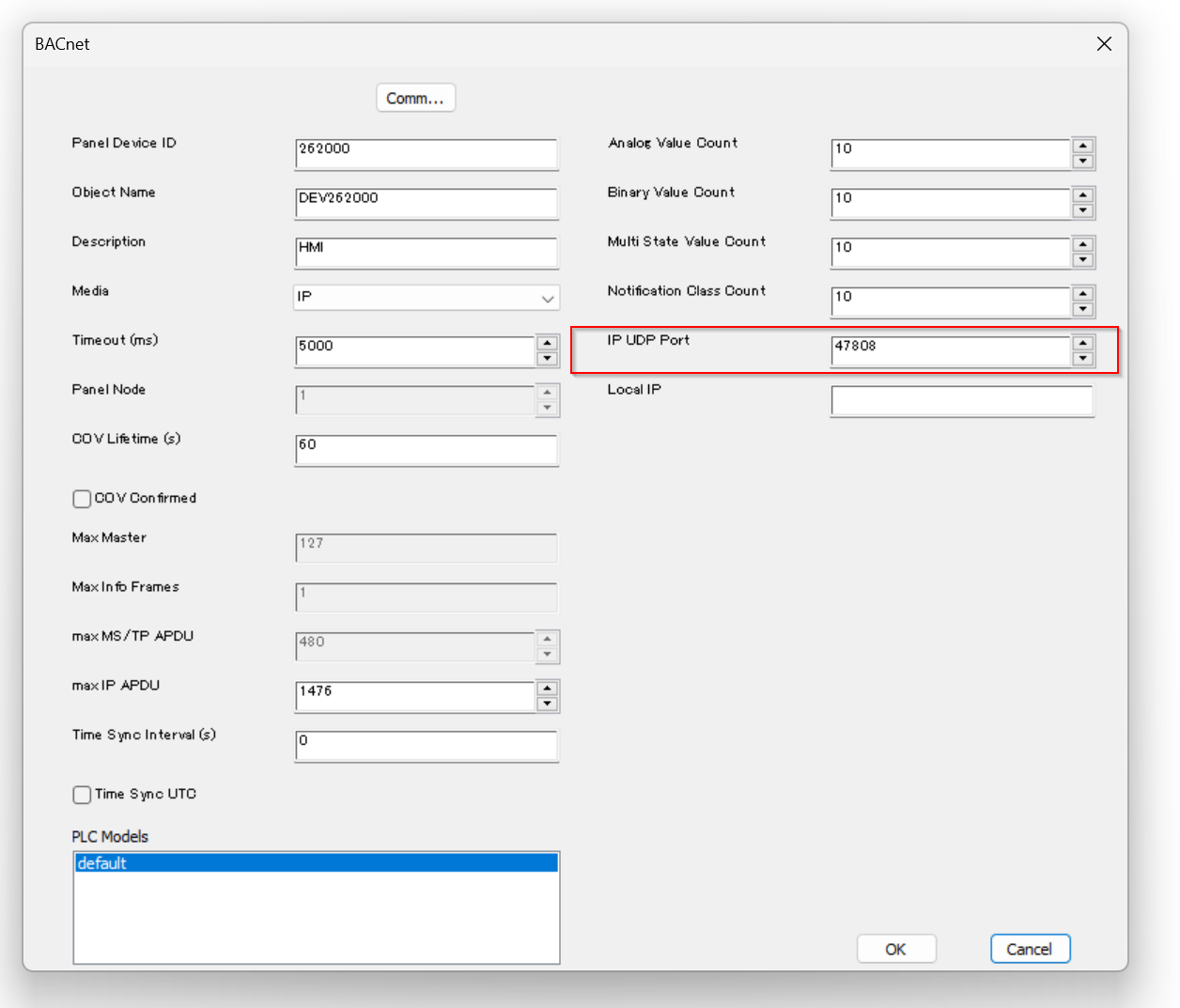This screenshot has height=1008, width=1180.
Task: Click the Time Sync Interval field
Action: pos(427,746)
